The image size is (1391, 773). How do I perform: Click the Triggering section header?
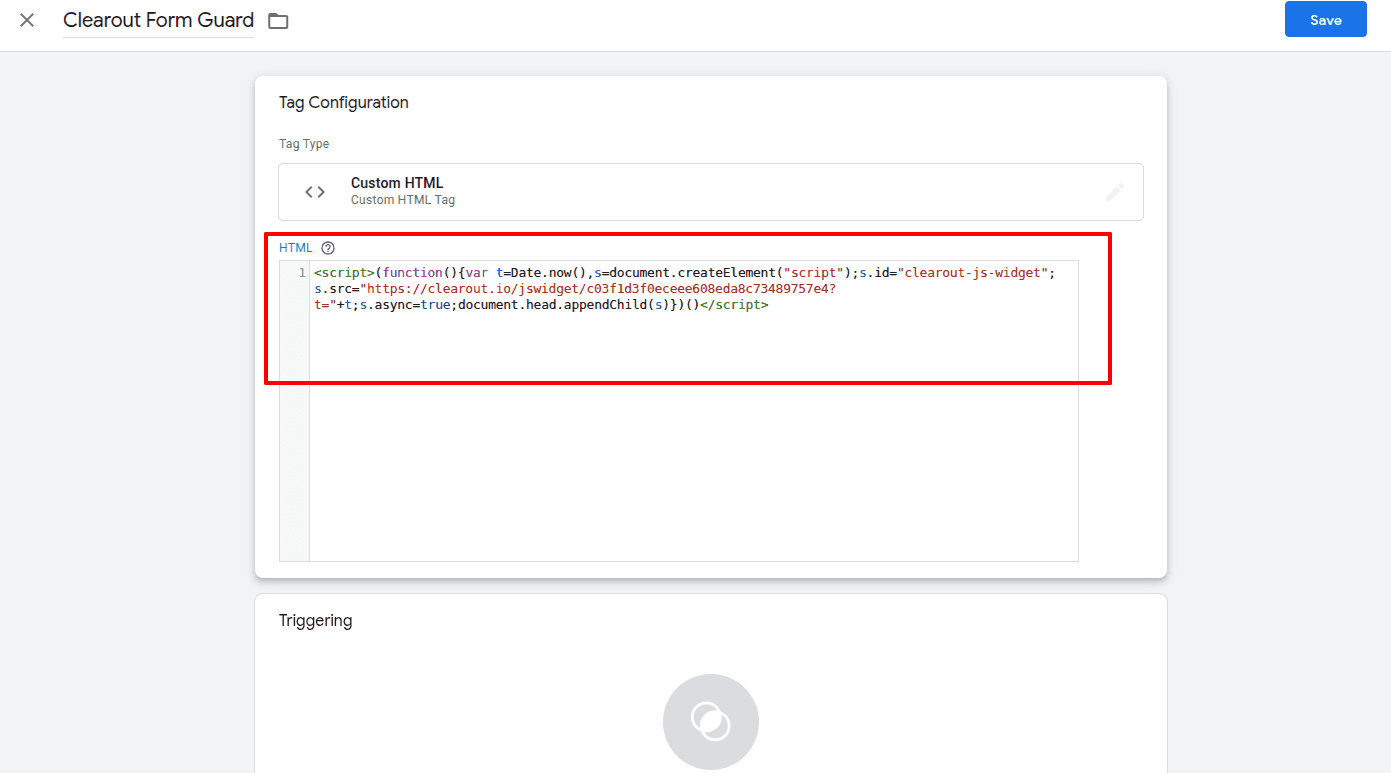tap(316, 620)
